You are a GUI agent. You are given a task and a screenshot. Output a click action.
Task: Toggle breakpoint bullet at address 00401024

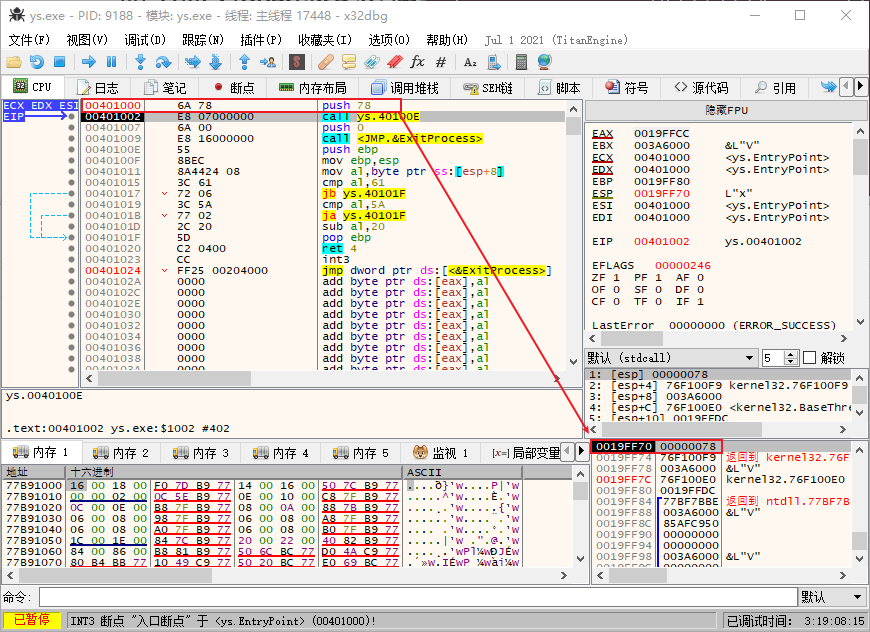pyautogui.click(x=71, y=271)
